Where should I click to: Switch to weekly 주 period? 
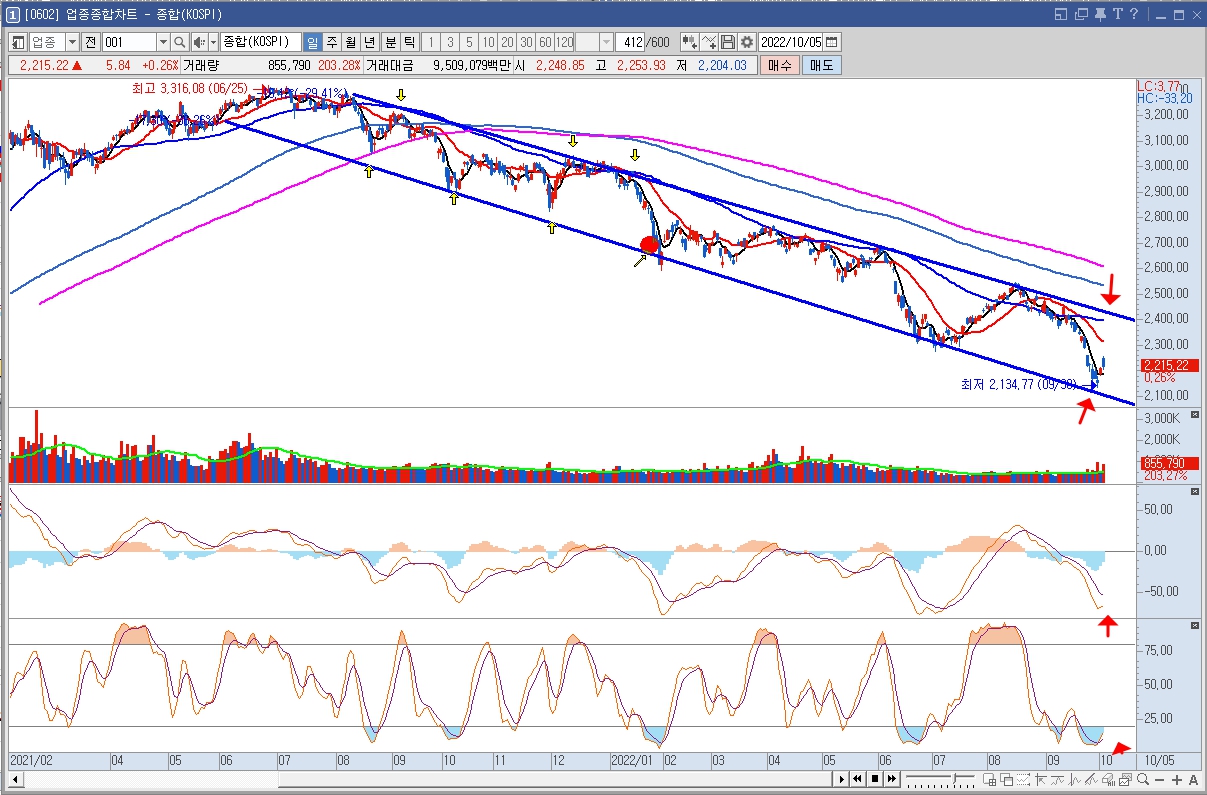[x=331, y=42]
